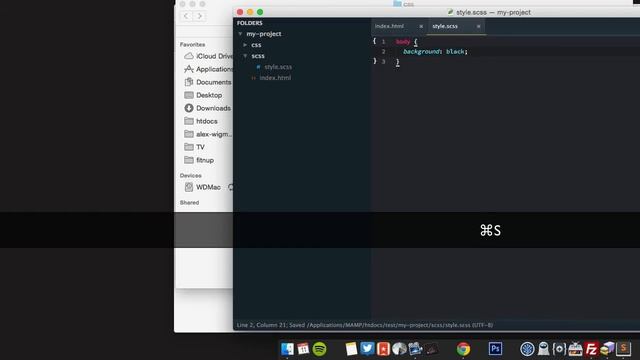
Task: Launch Google Chrome from the dock
Action: click(x=463, y=349)
